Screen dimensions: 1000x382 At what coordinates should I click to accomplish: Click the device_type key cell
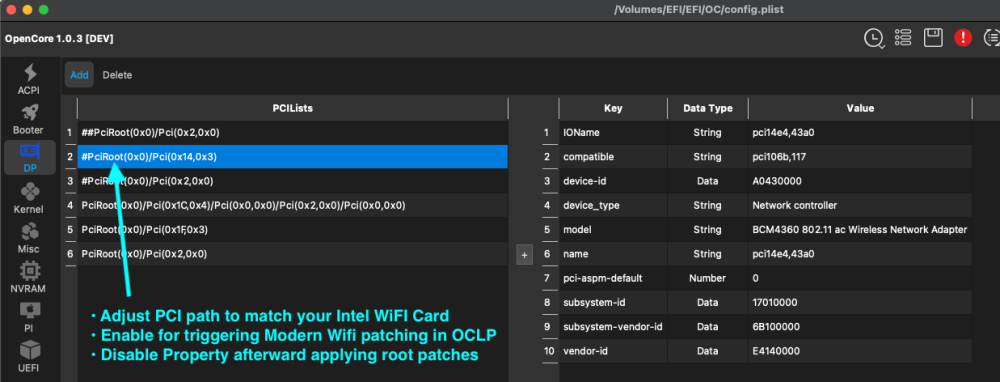coord(613,205)
